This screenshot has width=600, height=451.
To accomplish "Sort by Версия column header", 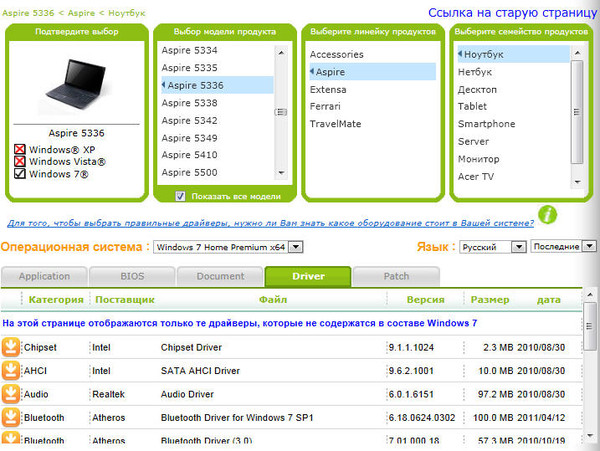I will (x=426, y=300).
